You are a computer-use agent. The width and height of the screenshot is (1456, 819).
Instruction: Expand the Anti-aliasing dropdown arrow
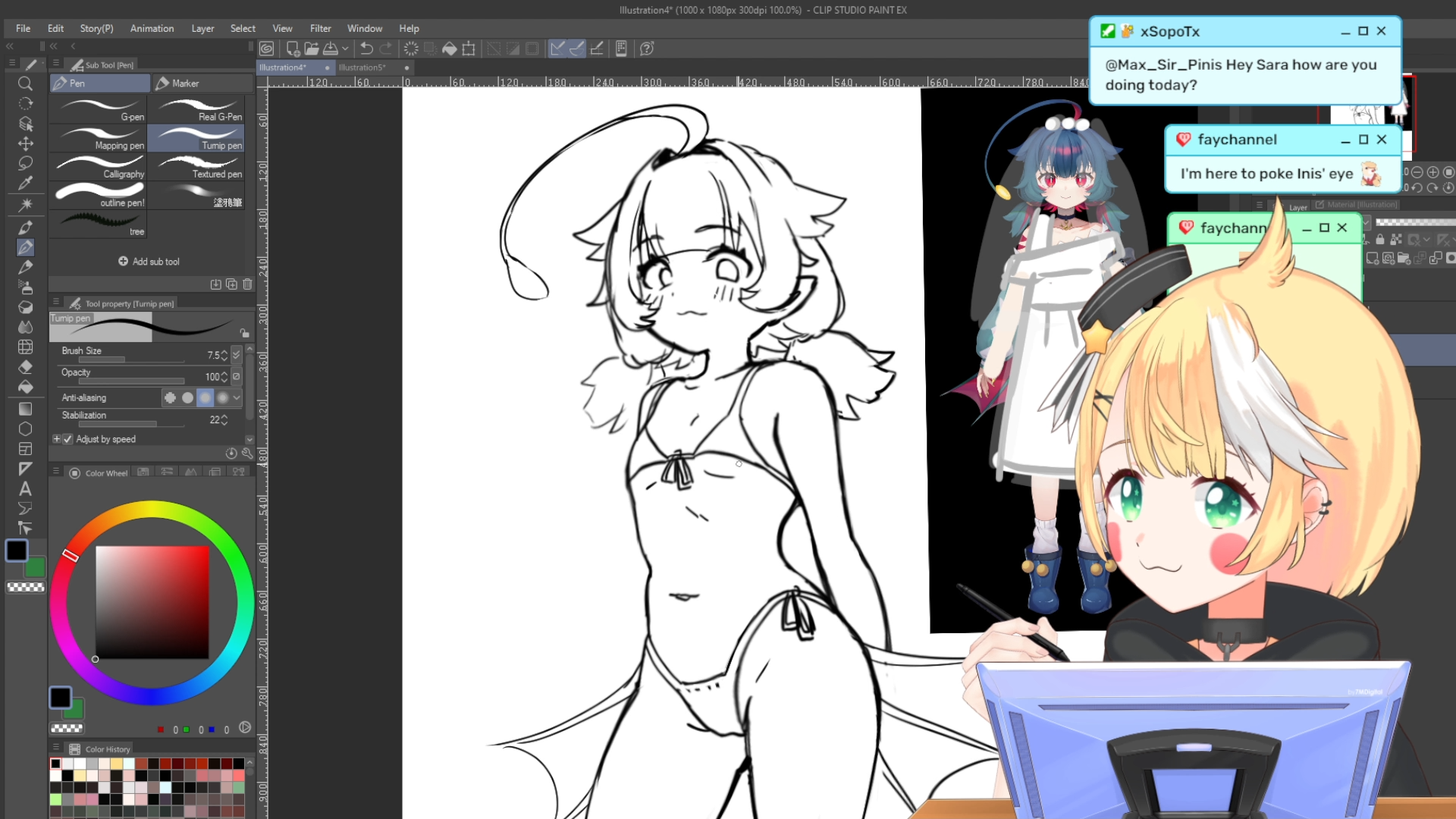click(x=237, y=397)
